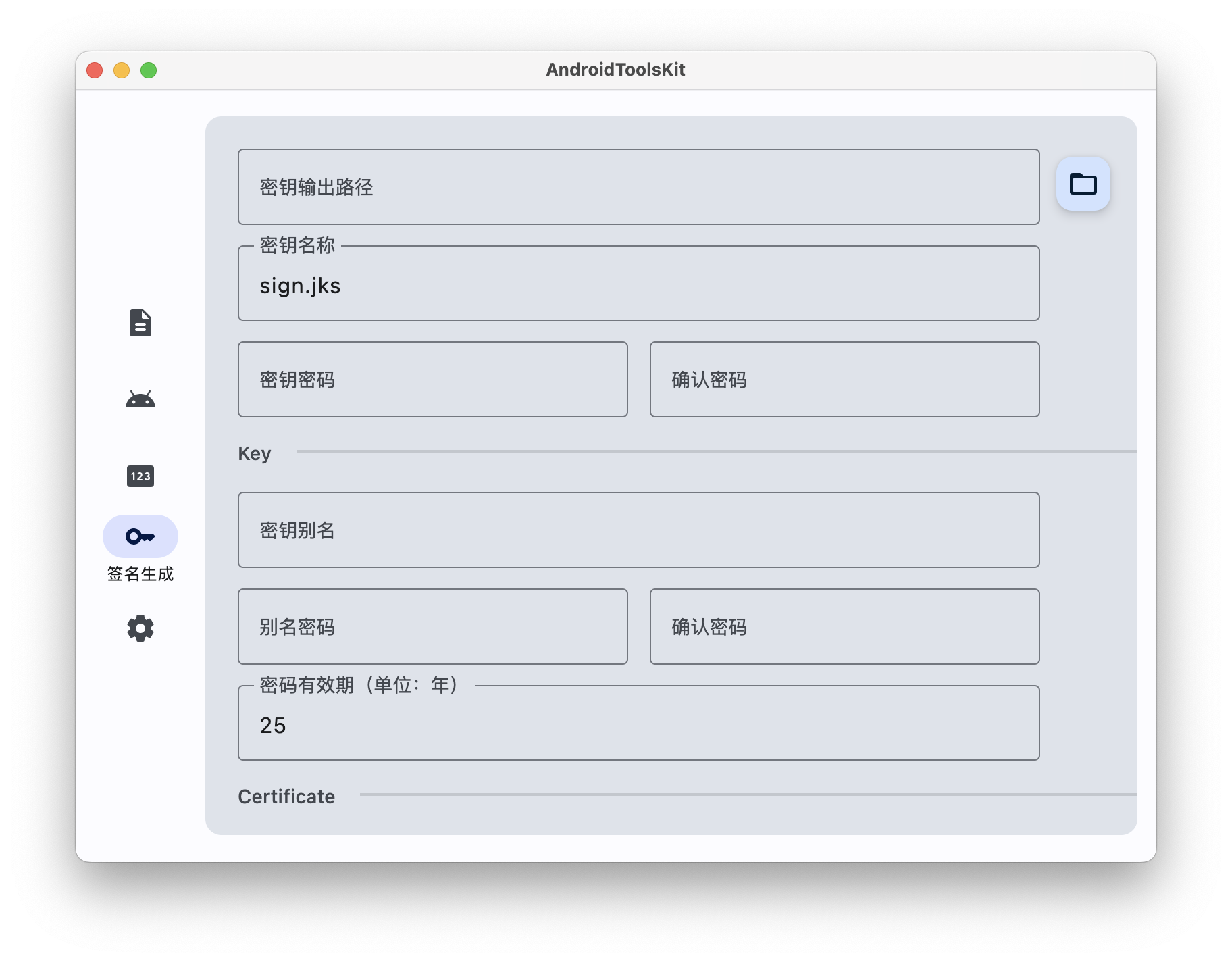Viewport: 1232px width, 962px height.
Task: Click the Key section heading
Action: 255,453
